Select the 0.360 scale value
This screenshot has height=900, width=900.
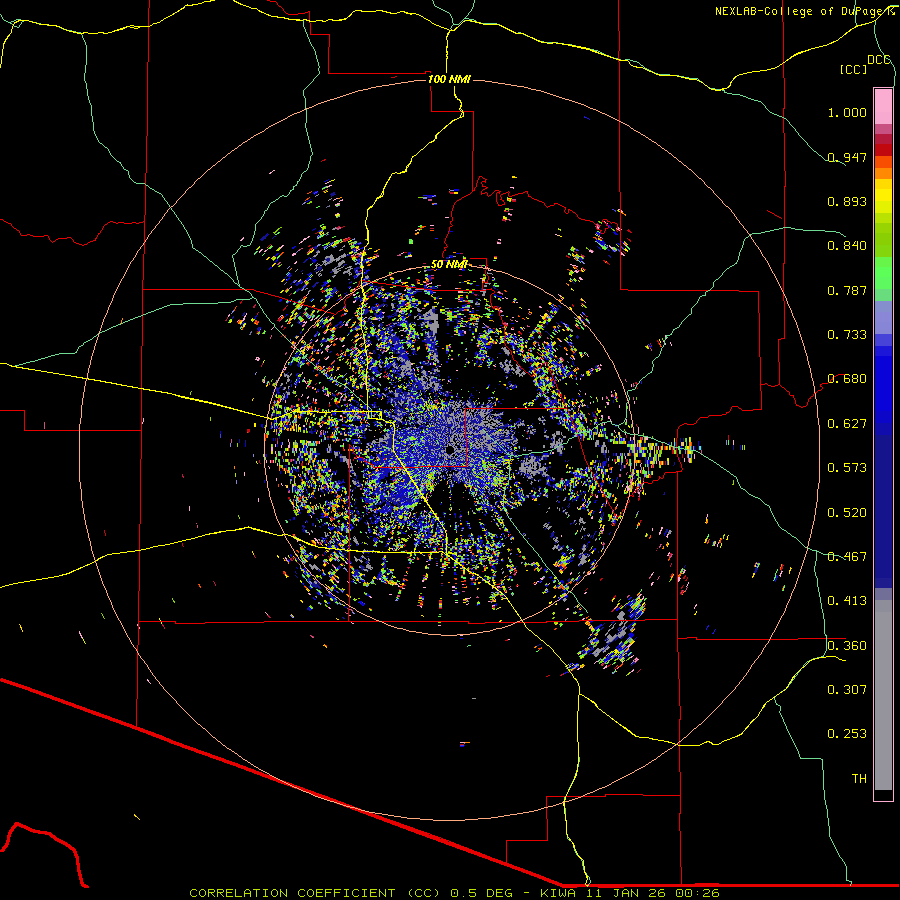tap(847, 646)
